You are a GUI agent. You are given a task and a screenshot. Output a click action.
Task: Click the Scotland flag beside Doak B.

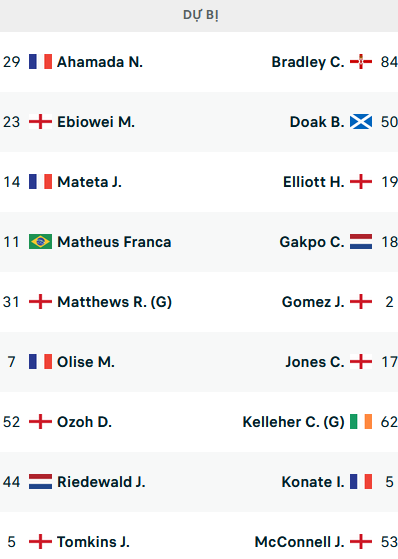(x=361, y=122)
